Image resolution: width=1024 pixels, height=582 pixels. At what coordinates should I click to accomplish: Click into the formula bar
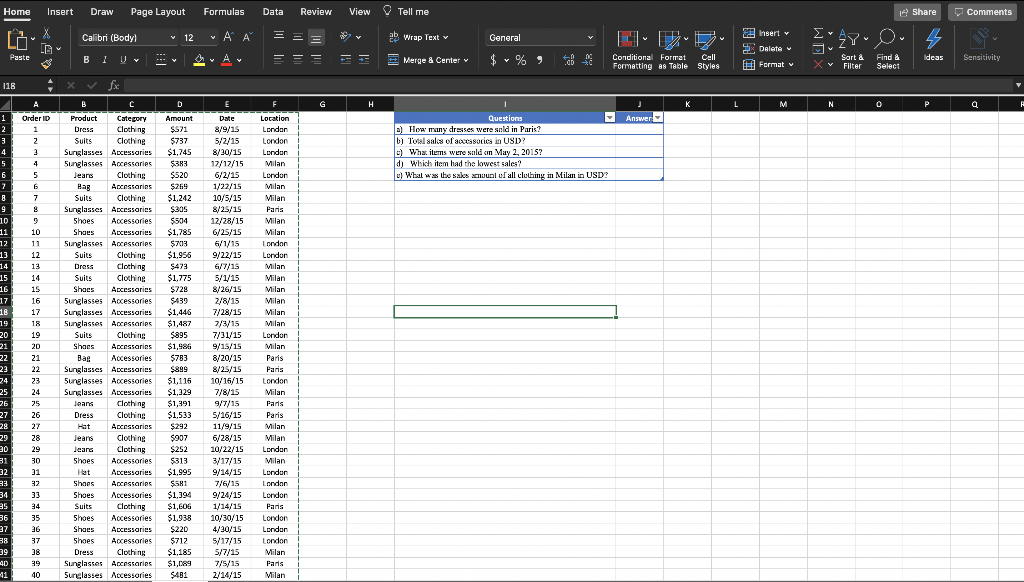(x=568, y=86)
